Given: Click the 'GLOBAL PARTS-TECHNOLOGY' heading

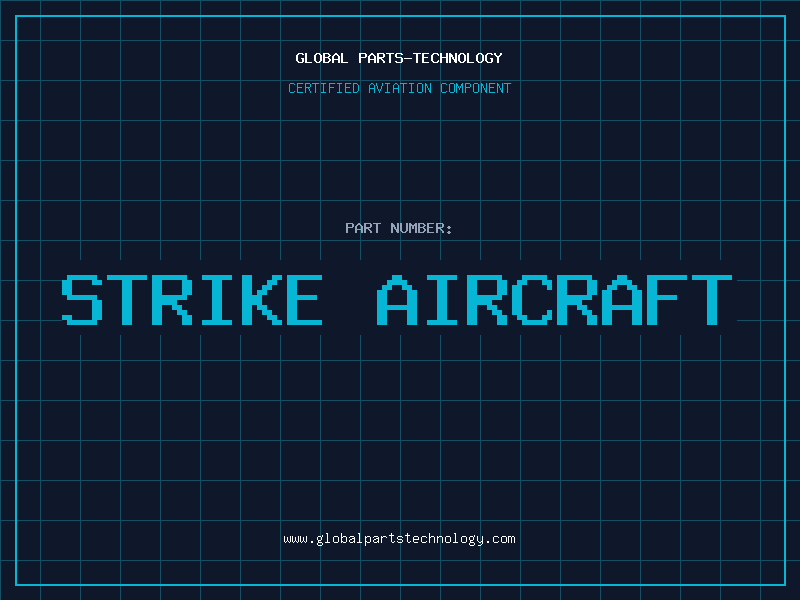Looking at the screenshot, I should [399, 58].
